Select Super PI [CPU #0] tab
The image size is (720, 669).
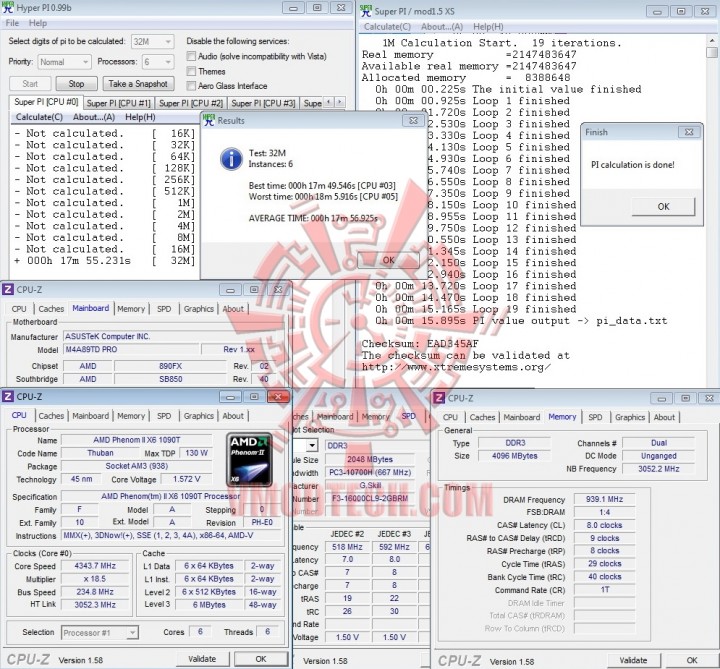pyautogui.click(x=46, y=102)
